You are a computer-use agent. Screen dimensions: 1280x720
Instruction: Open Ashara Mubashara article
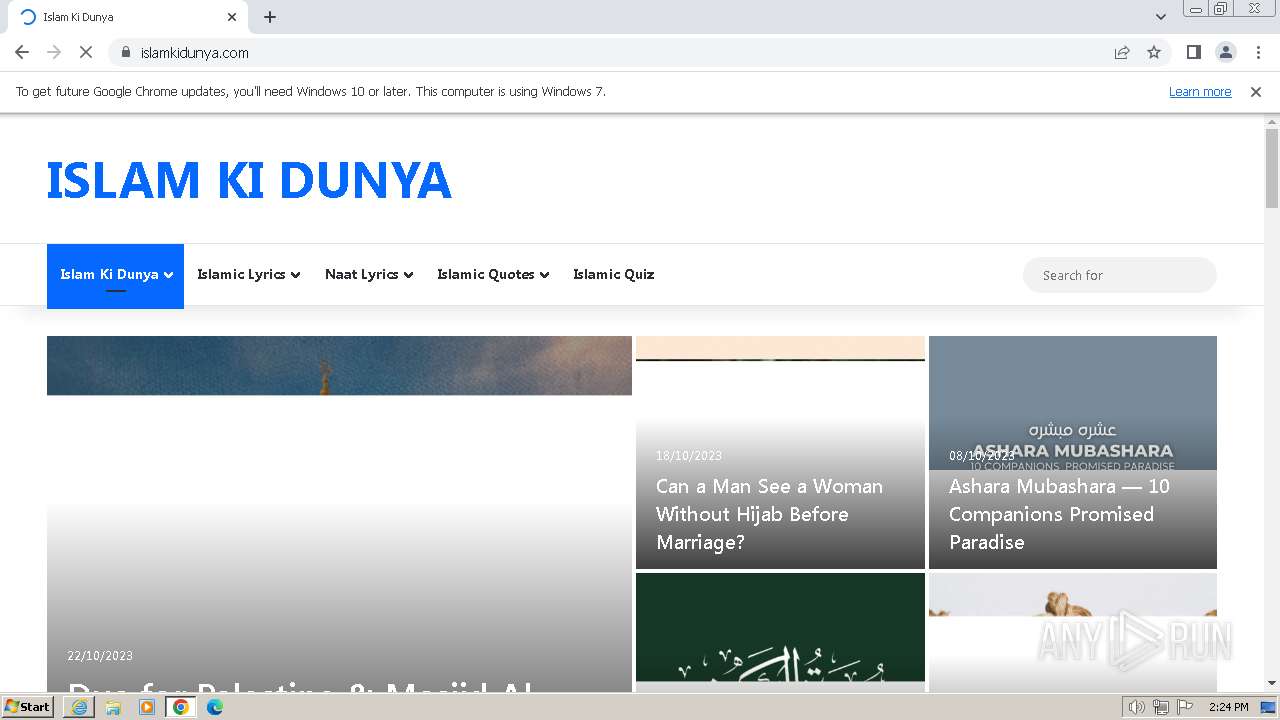(1059, 514)
